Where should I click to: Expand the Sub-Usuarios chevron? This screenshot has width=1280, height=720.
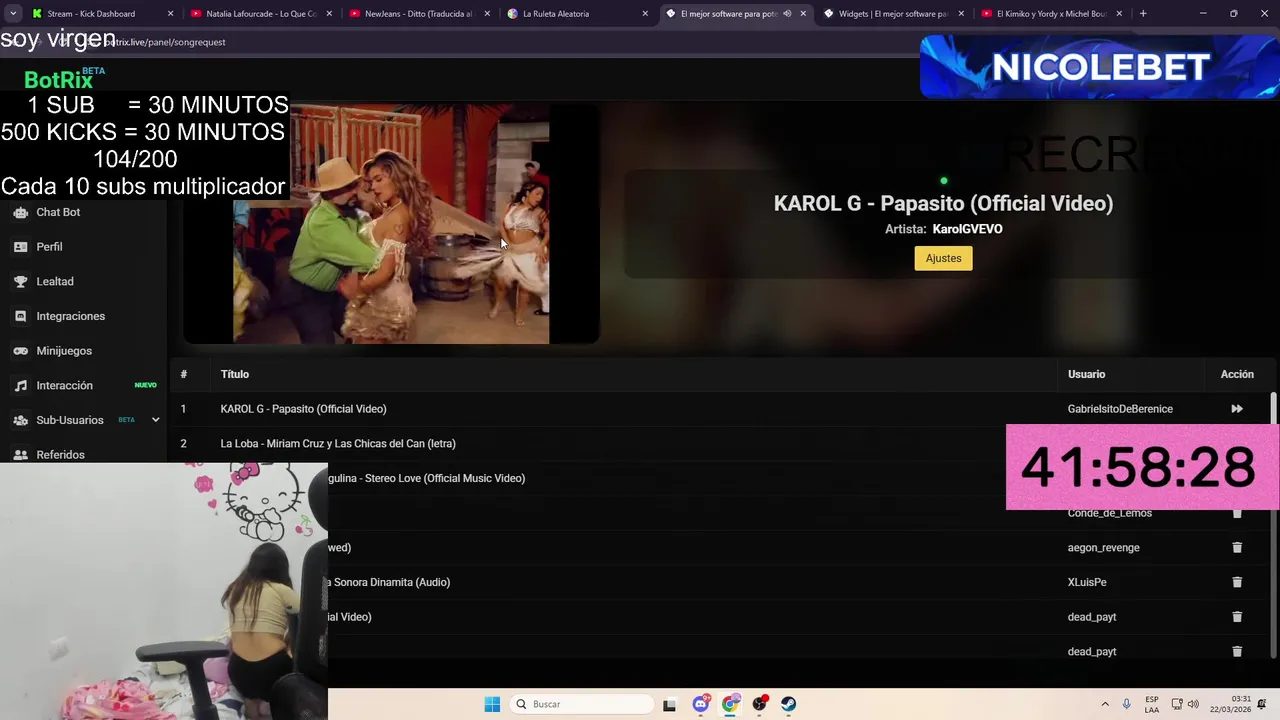(x=155, y=420)
